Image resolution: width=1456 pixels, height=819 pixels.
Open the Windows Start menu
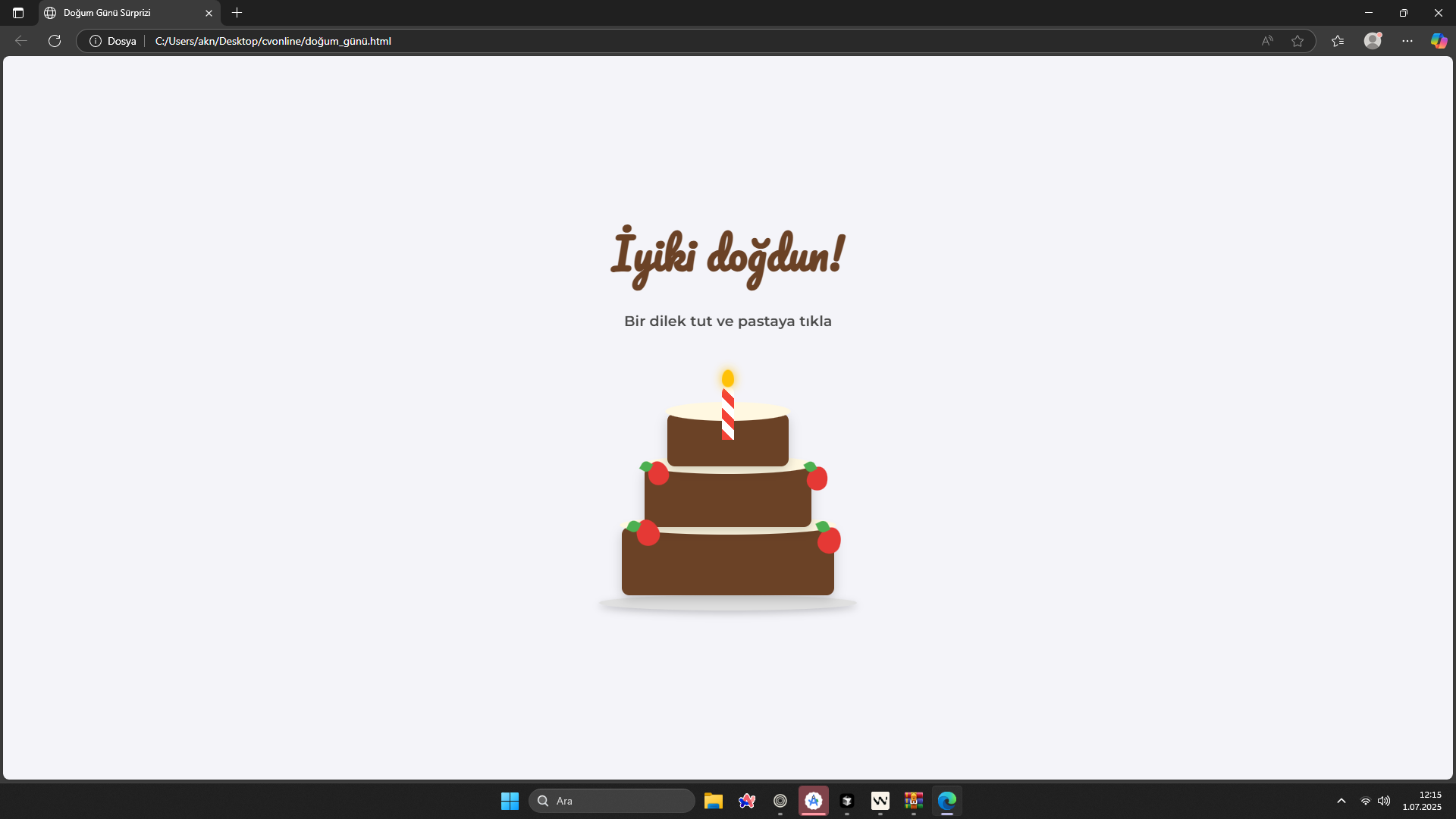pyautogui.click(x=510, y=801)
